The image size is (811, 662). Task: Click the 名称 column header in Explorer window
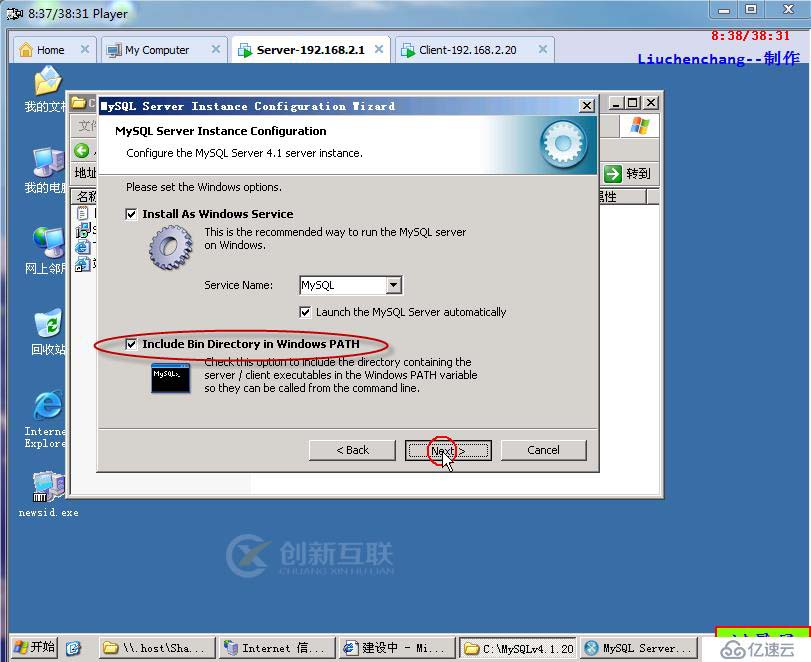click(84, 197)
